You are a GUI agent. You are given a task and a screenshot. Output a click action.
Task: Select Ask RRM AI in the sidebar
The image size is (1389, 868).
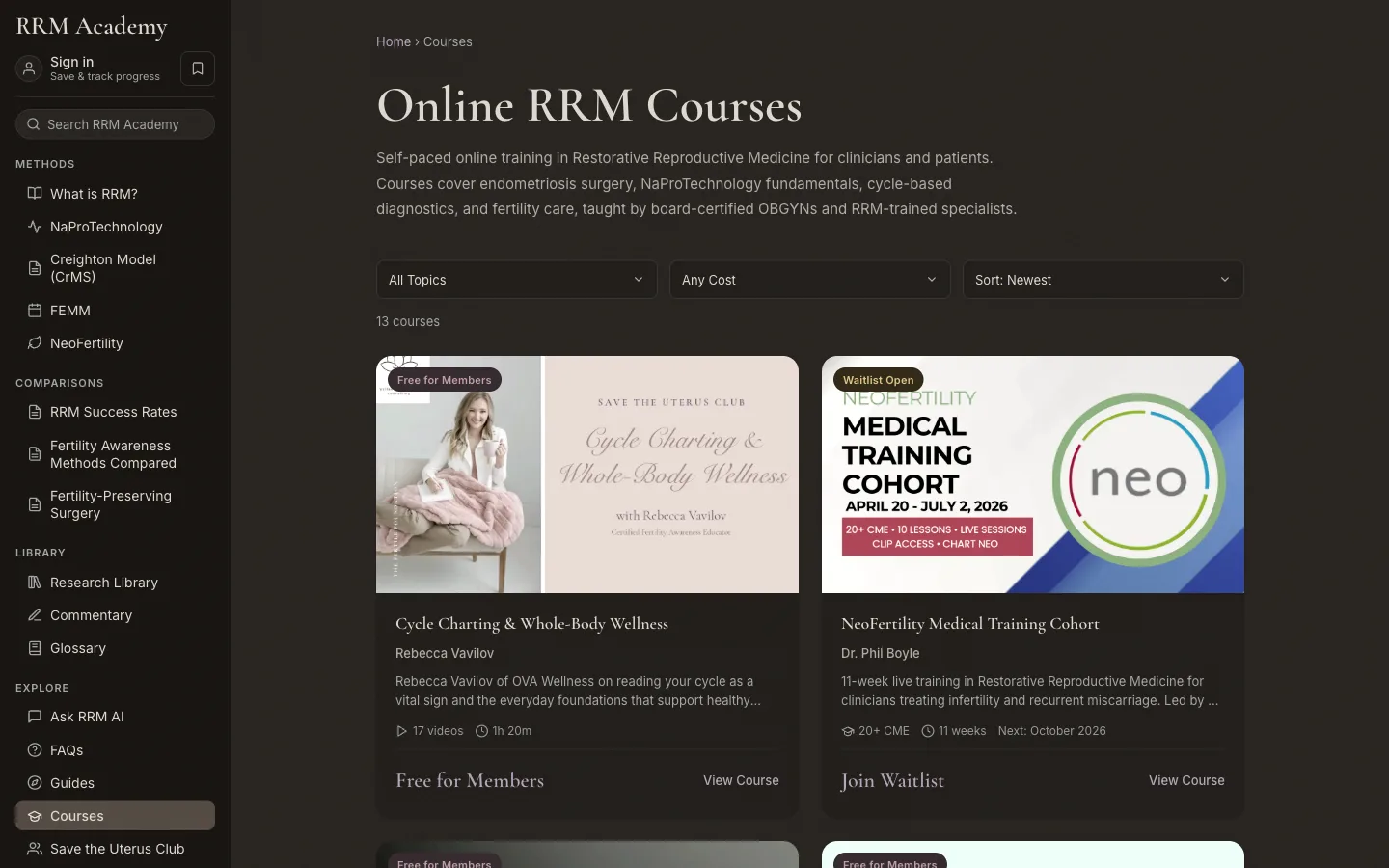(115, 717)
